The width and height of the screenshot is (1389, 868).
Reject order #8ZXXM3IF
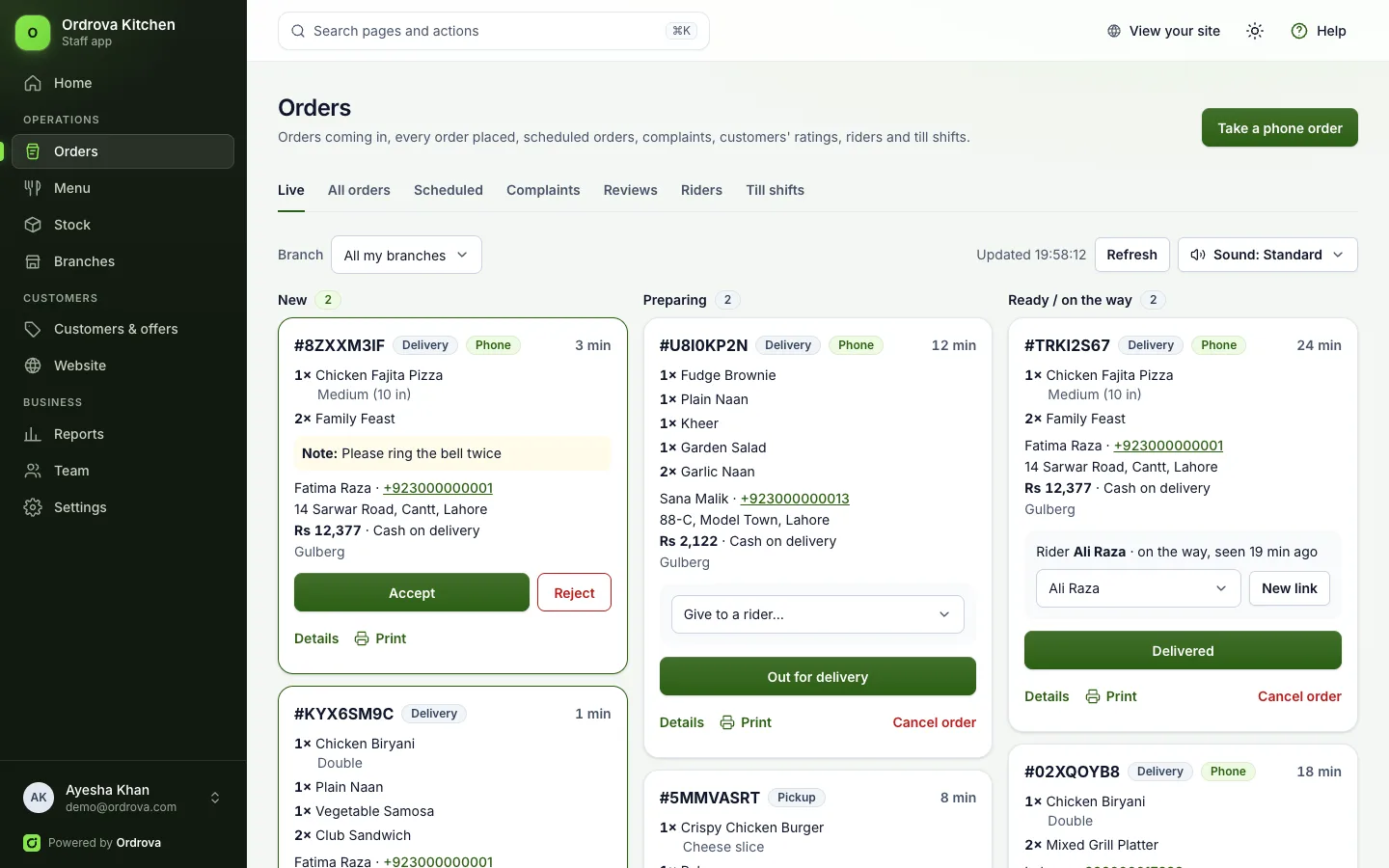tap(574, 593)
